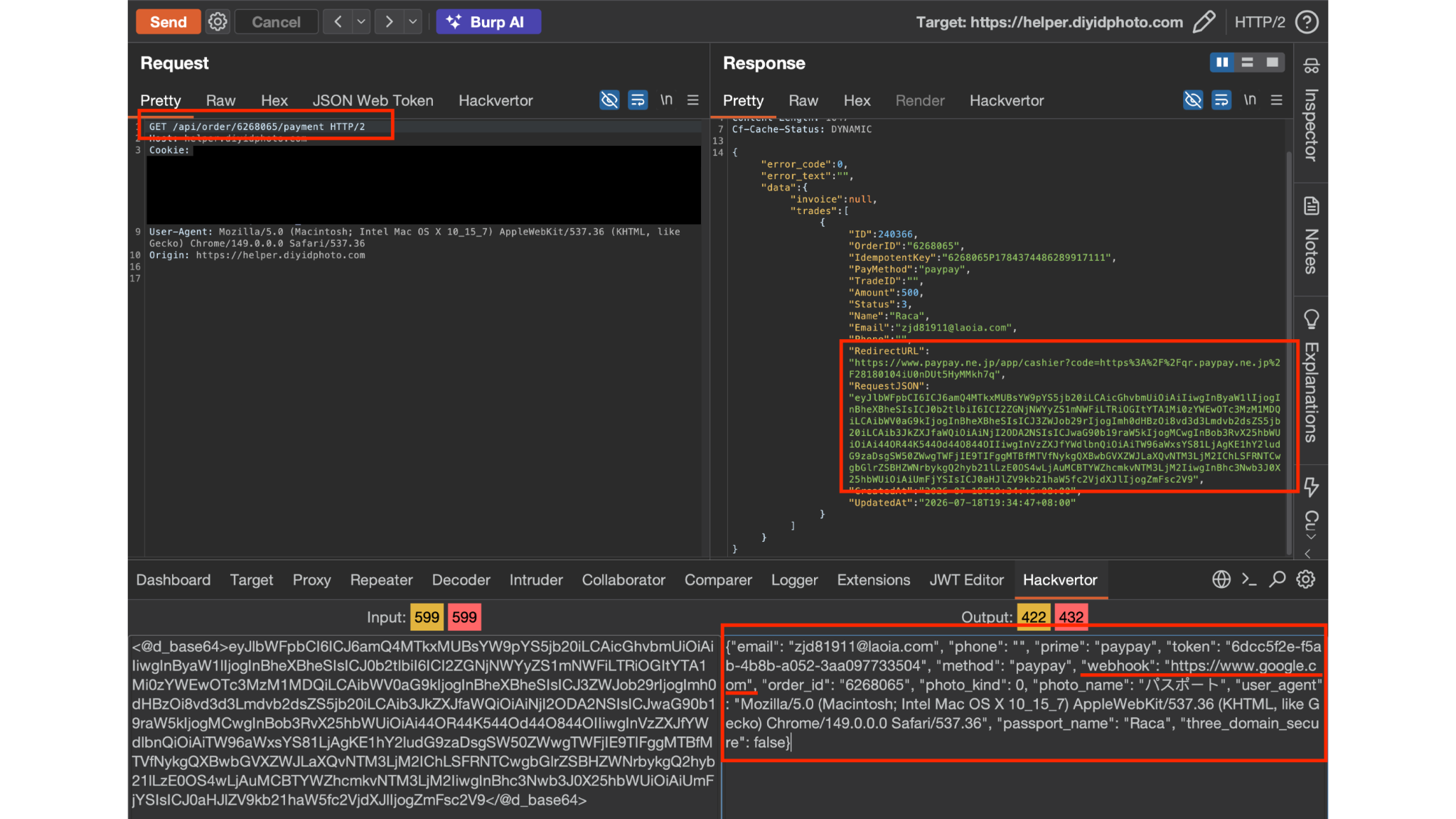The image size is (1456, 819).
Task: Select the side-by-side layout button
Action: (x=1222, y=63)
